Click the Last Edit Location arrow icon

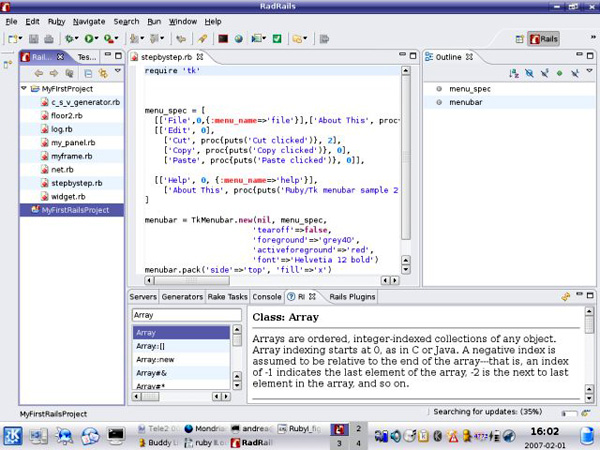tap(181, 39)
